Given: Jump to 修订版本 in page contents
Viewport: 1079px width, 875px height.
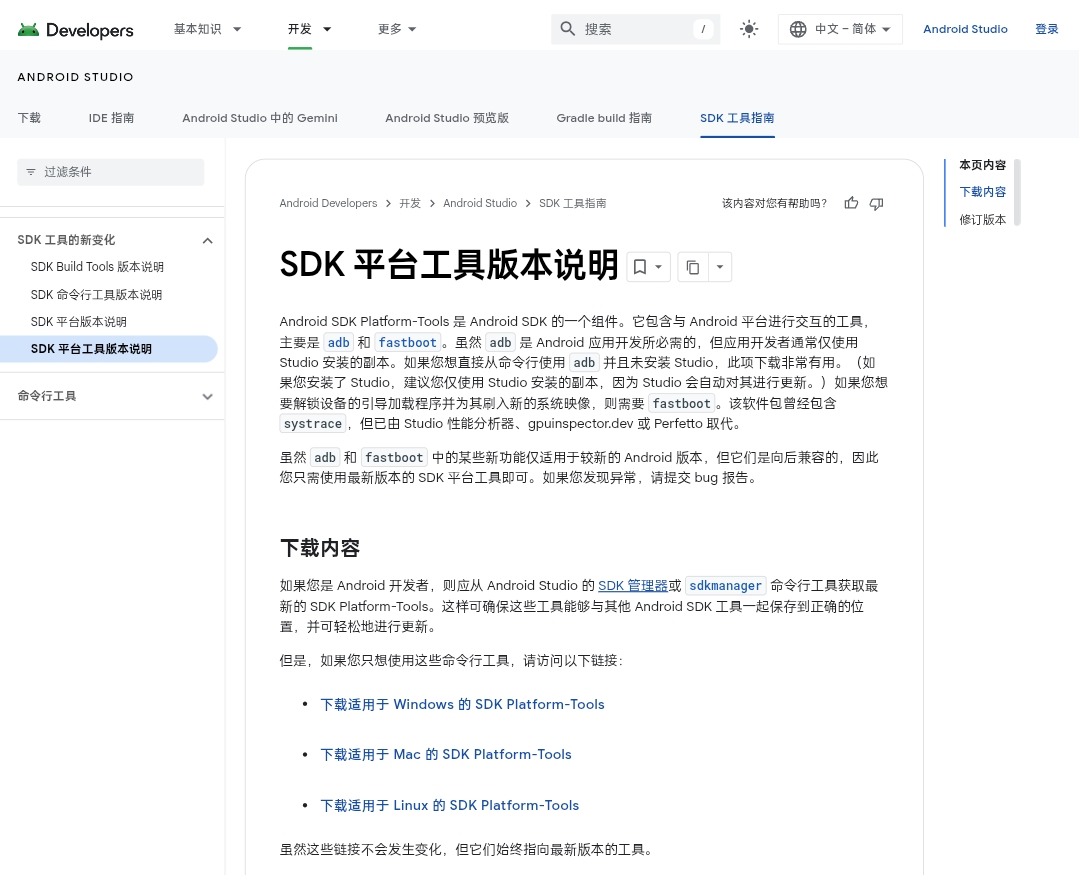Looking at the screenshot, I should click(x=982, y=220).
